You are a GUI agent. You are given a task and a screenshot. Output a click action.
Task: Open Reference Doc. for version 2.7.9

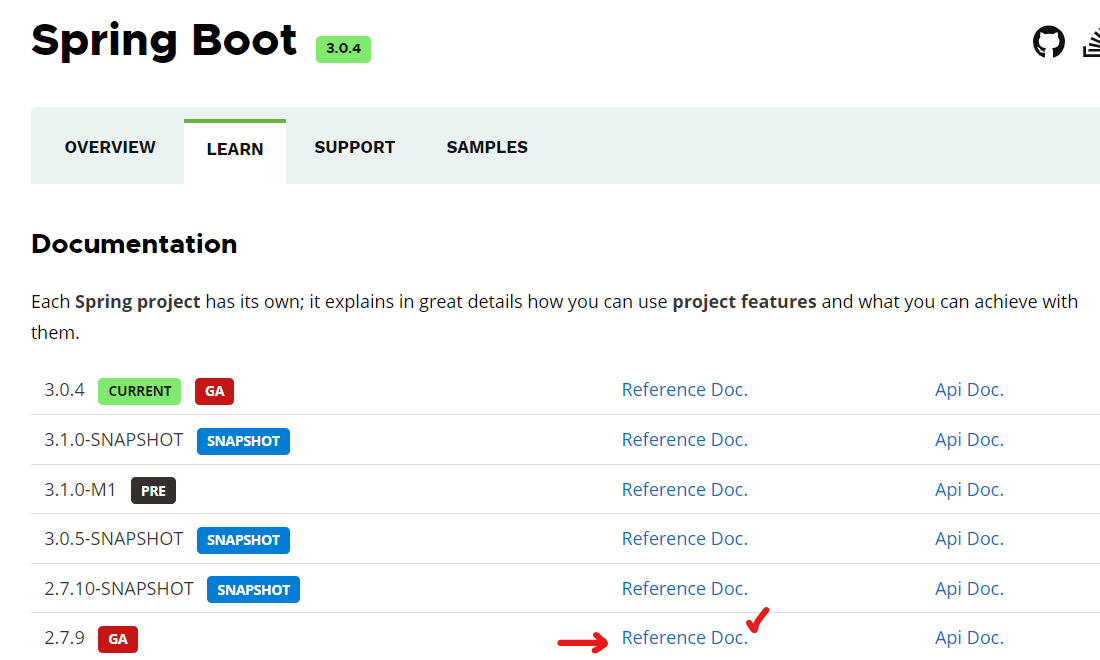685,638
